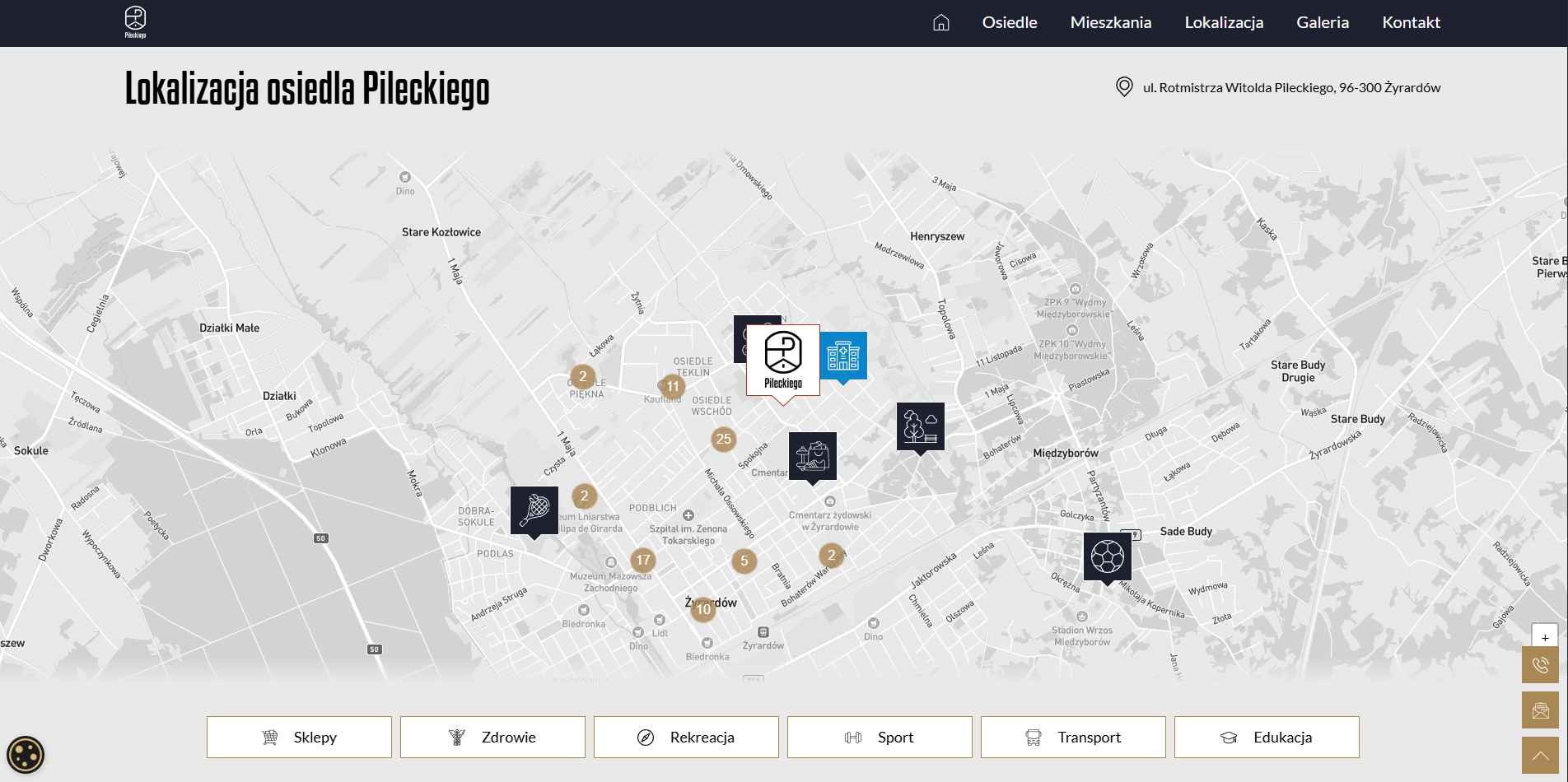
Task: Open the cluster marker numbered 5
Action: (x=744, y=561)
